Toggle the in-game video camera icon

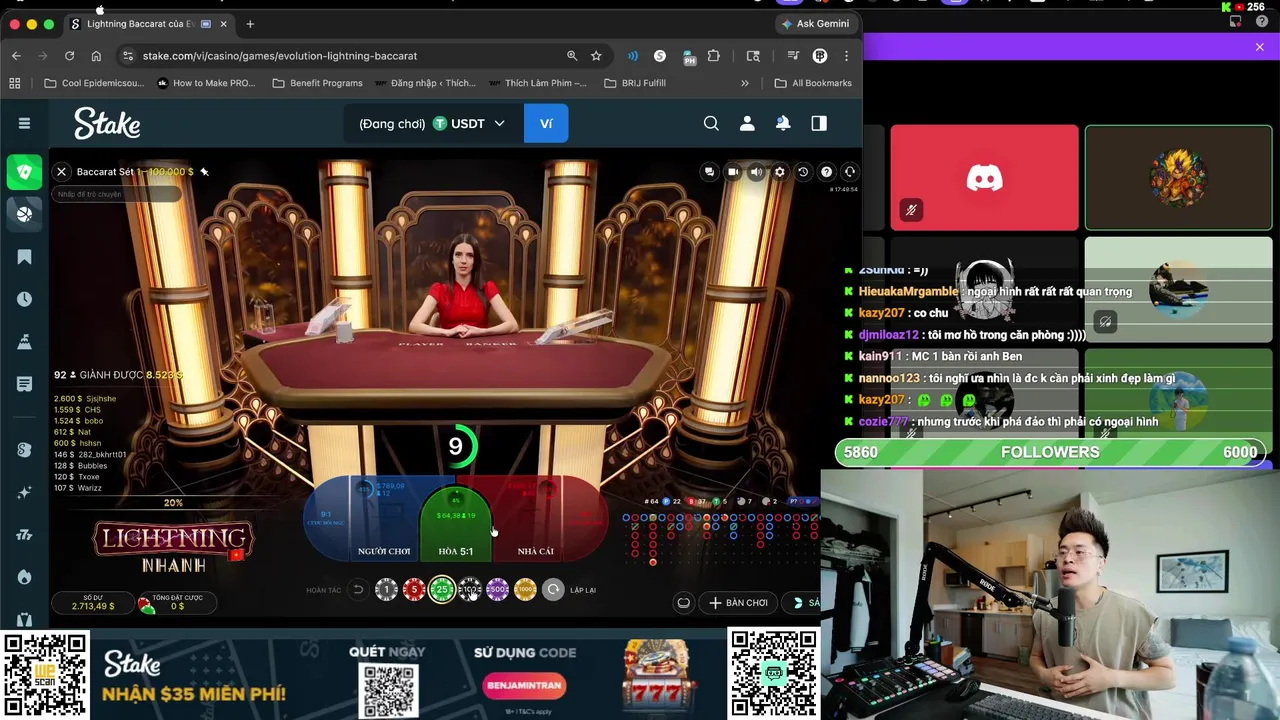click(733, 172)
